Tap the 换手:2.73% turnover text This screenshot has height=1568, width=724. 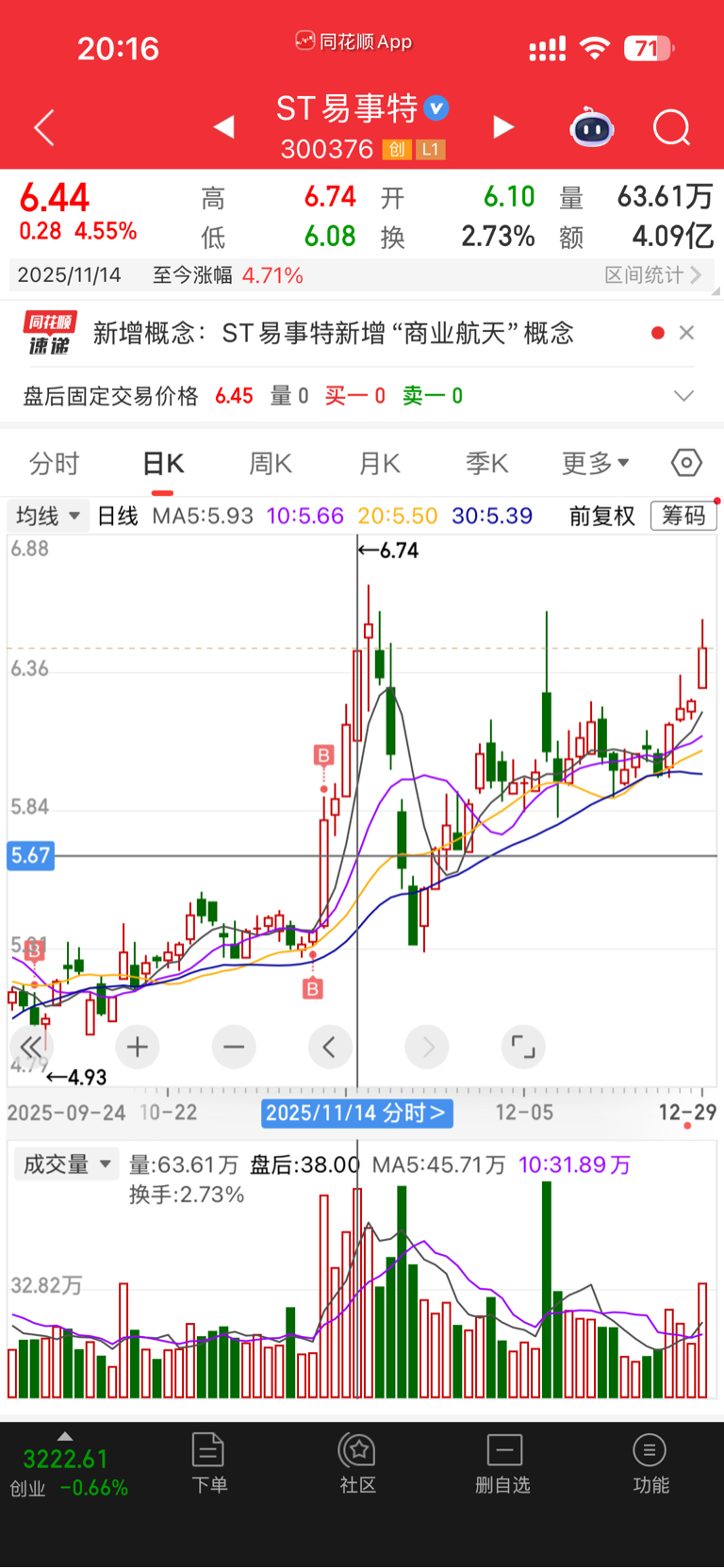(187, 1195)
